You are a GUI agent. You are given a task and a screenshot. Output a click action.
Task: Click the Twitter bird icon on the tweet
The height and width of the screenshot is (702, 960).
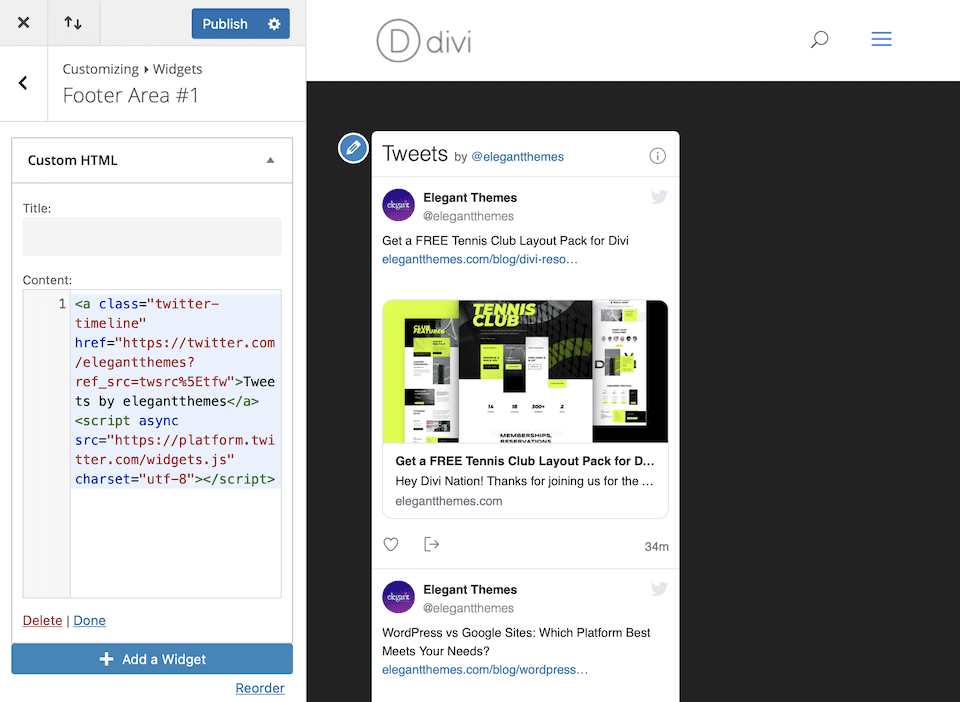click(x=659, y=197)
